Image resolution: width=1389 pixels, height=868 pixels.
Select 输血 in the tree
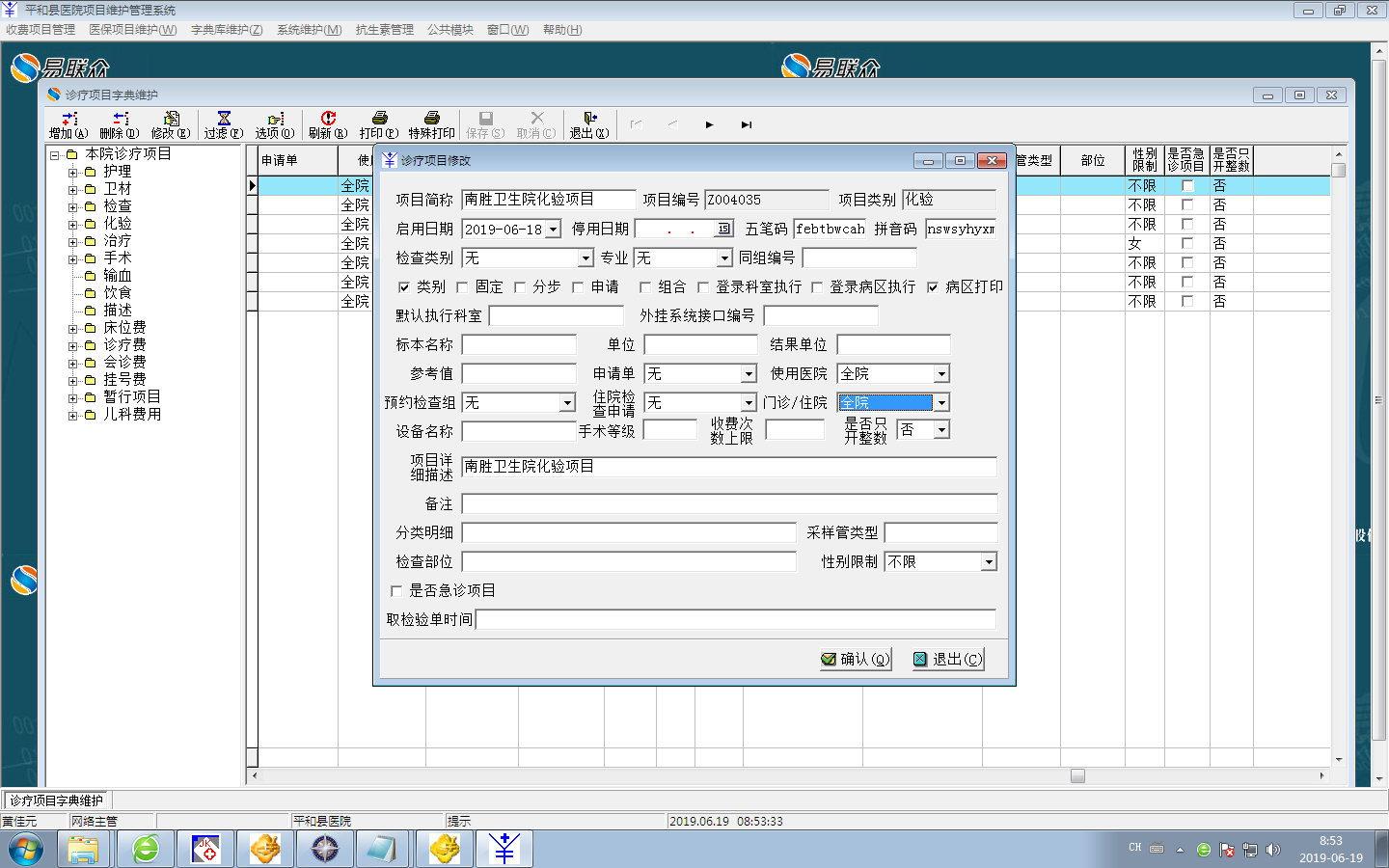(x=118, y=276)
